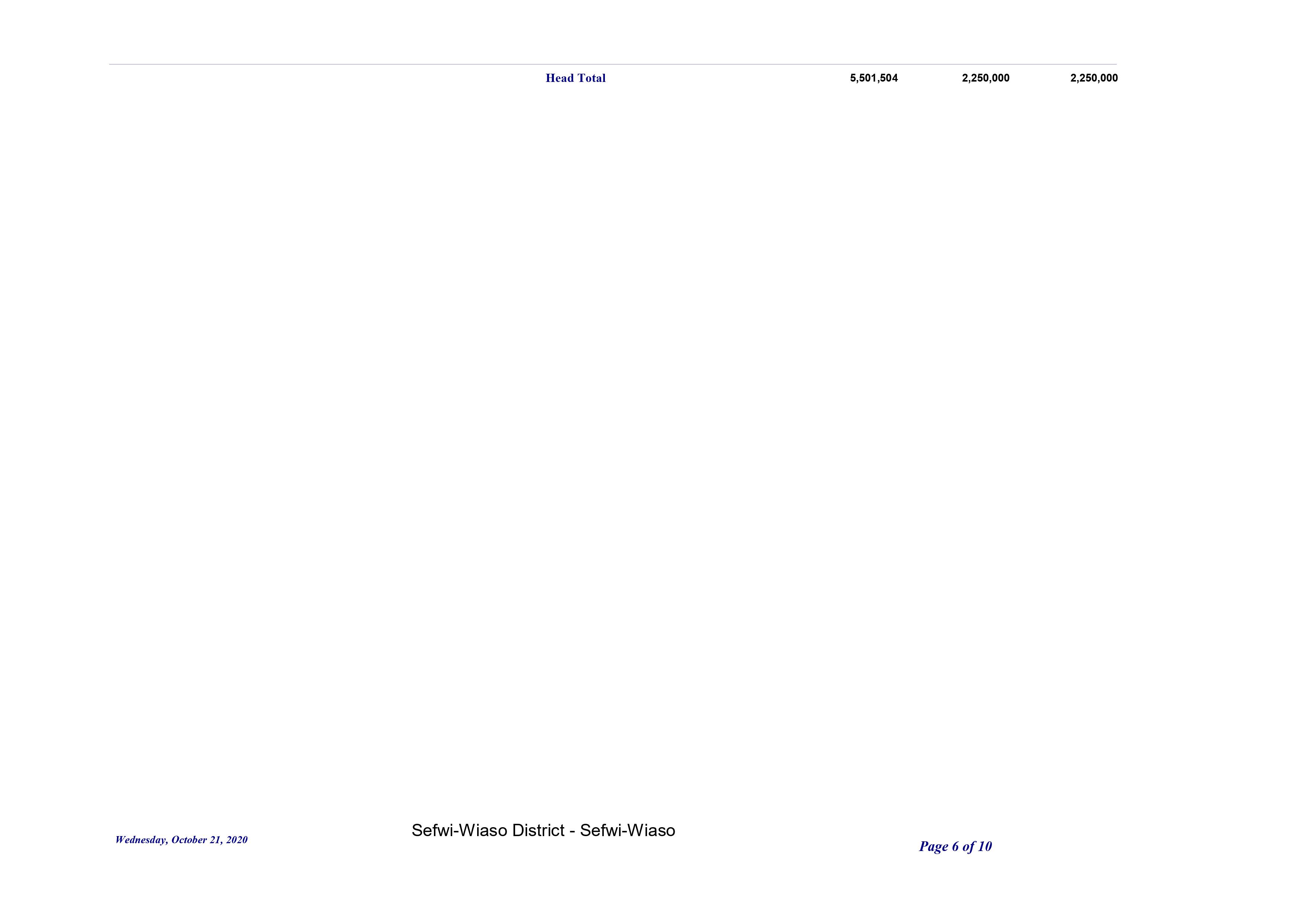Click the dash in the footer title

click(572, 832)
